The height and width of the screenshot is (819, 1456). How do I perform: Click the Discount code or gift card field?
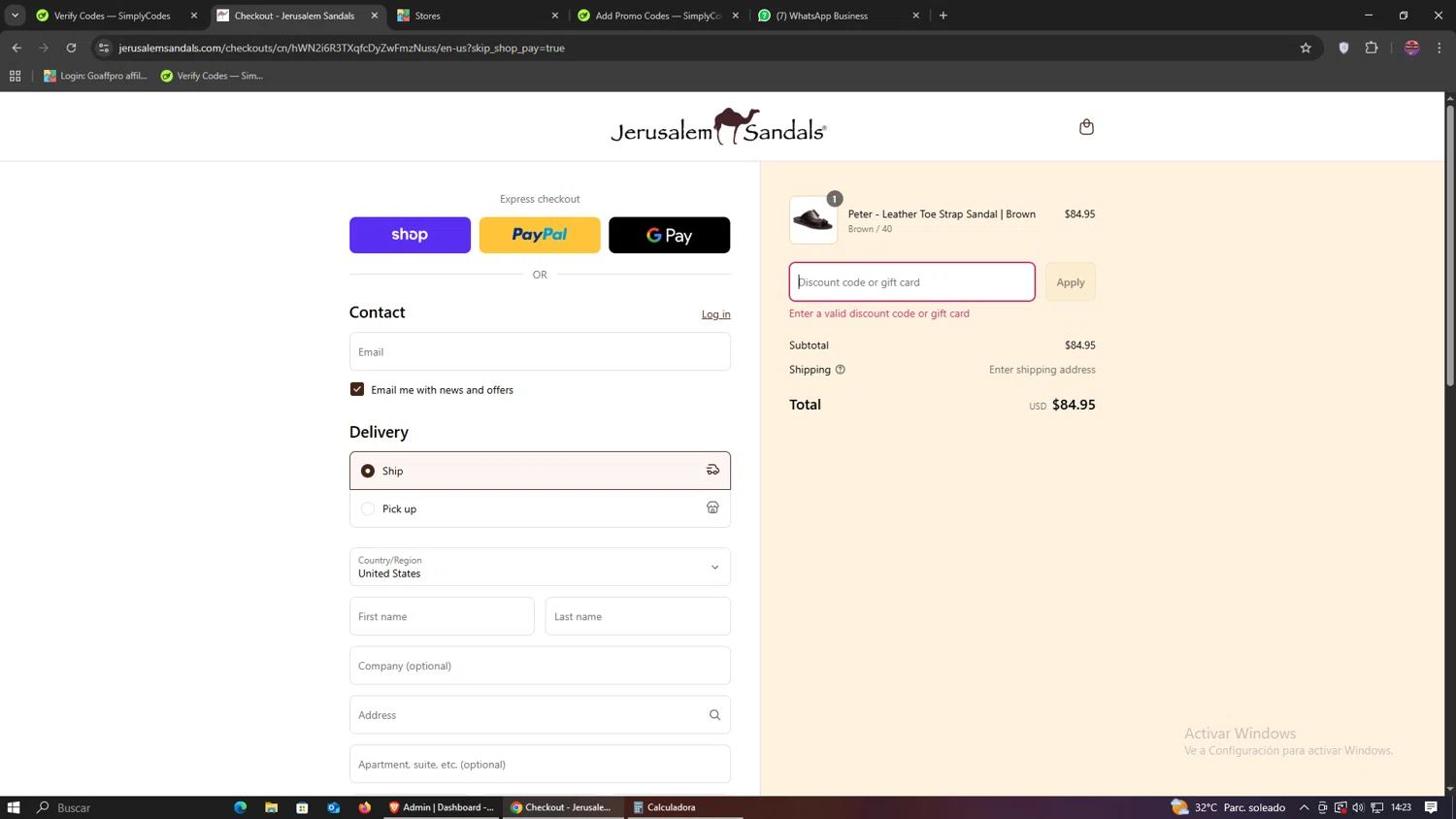[x=912, y=282]
